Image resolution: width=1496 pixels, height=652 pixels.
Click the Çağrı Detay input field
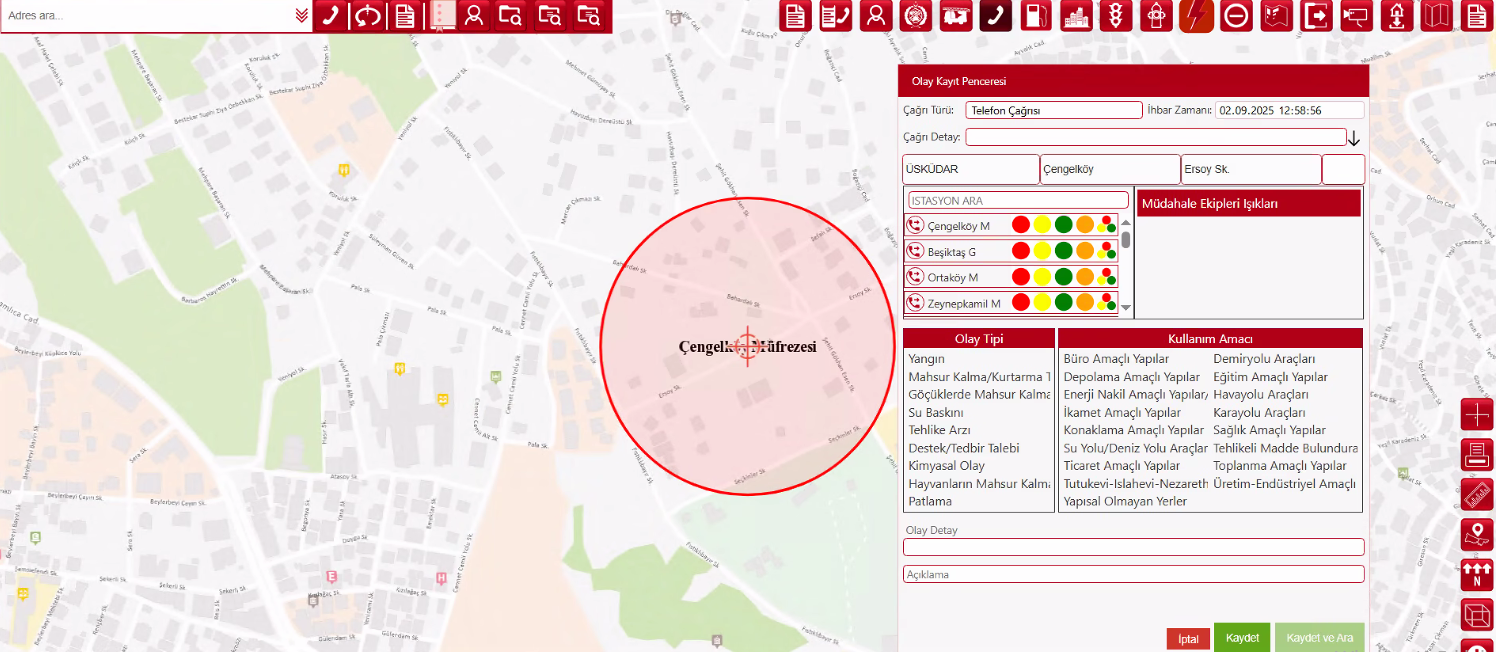1156,137
